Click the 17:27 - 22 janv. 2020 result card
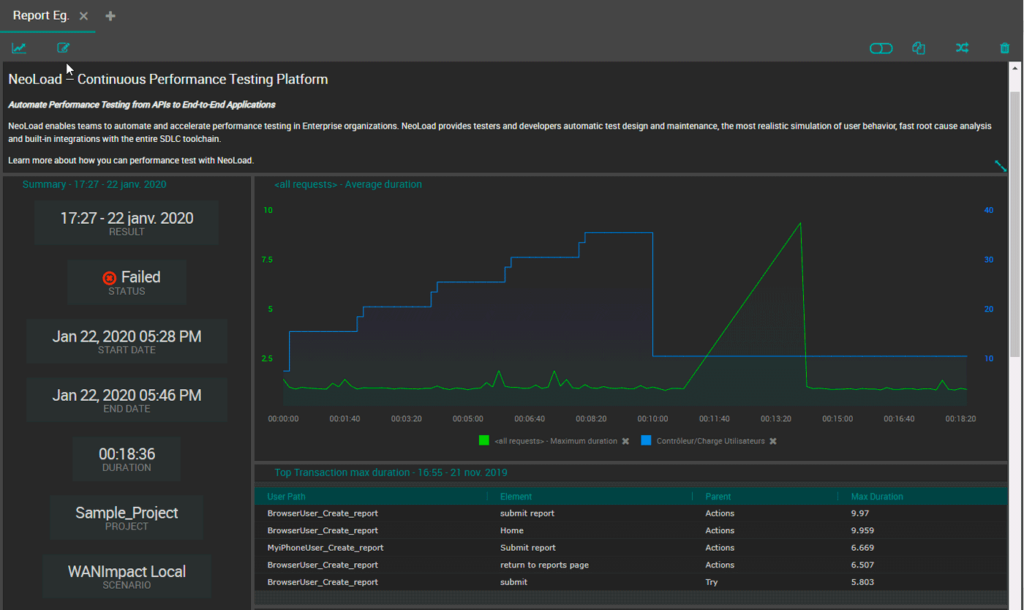Image resolution: width=1024 pixels, height=610 pixels. [127, 223]
